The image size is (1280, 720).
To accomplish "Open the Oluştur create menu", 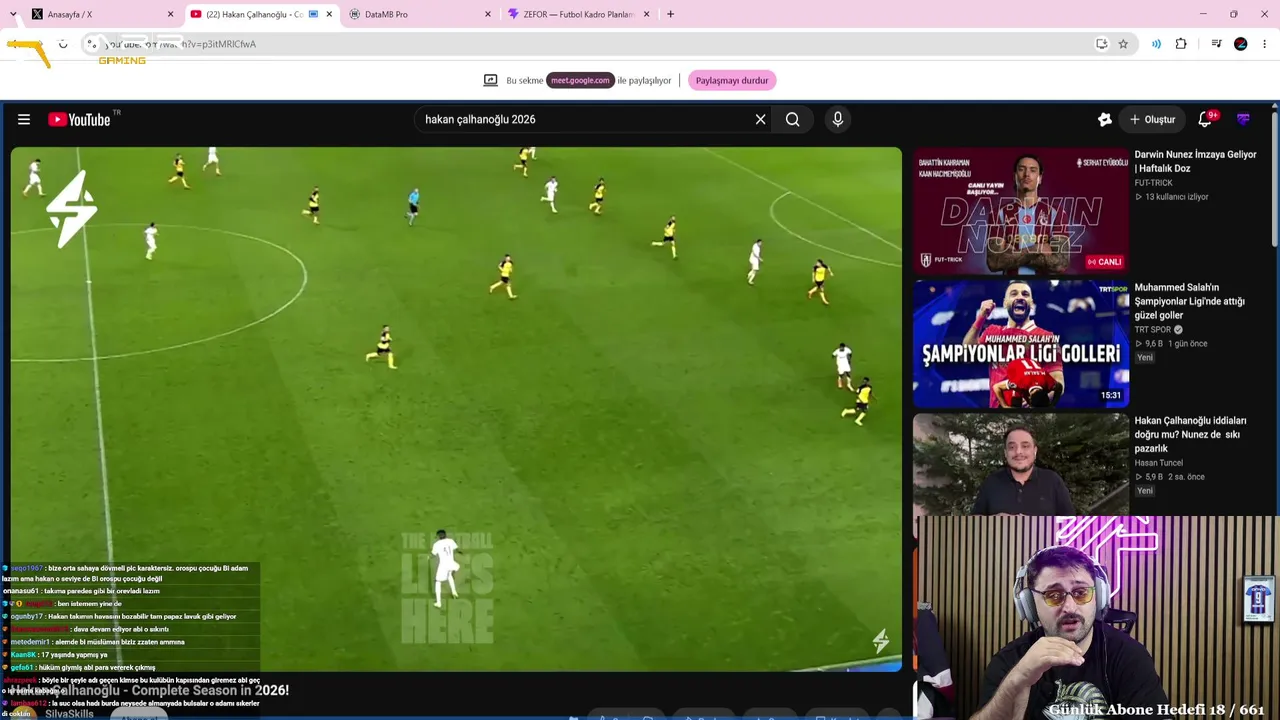I will point(1153,119).
